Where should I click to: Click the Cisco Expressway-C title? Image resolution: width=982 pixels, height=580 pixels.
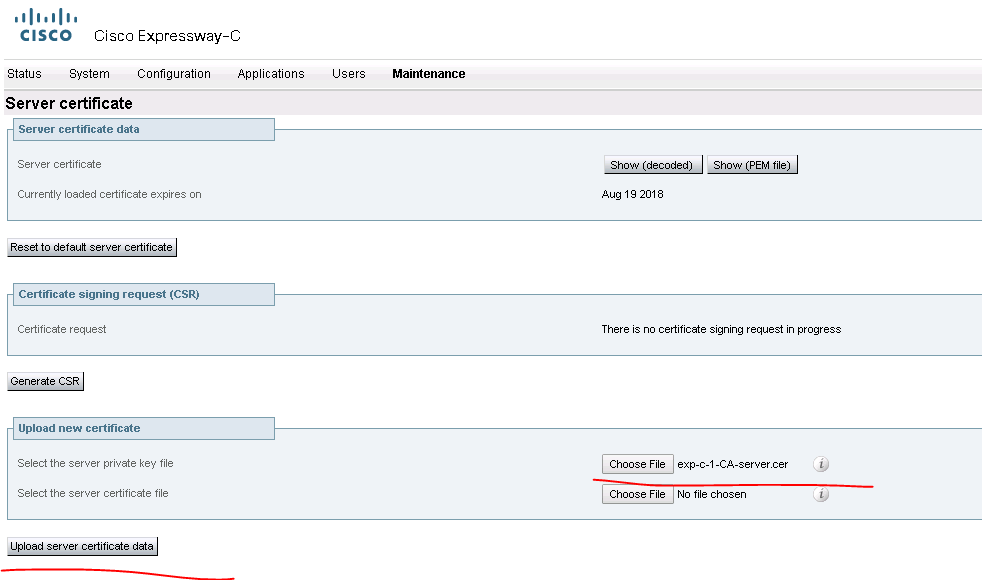pyautogui.click(x=167, y=36)
